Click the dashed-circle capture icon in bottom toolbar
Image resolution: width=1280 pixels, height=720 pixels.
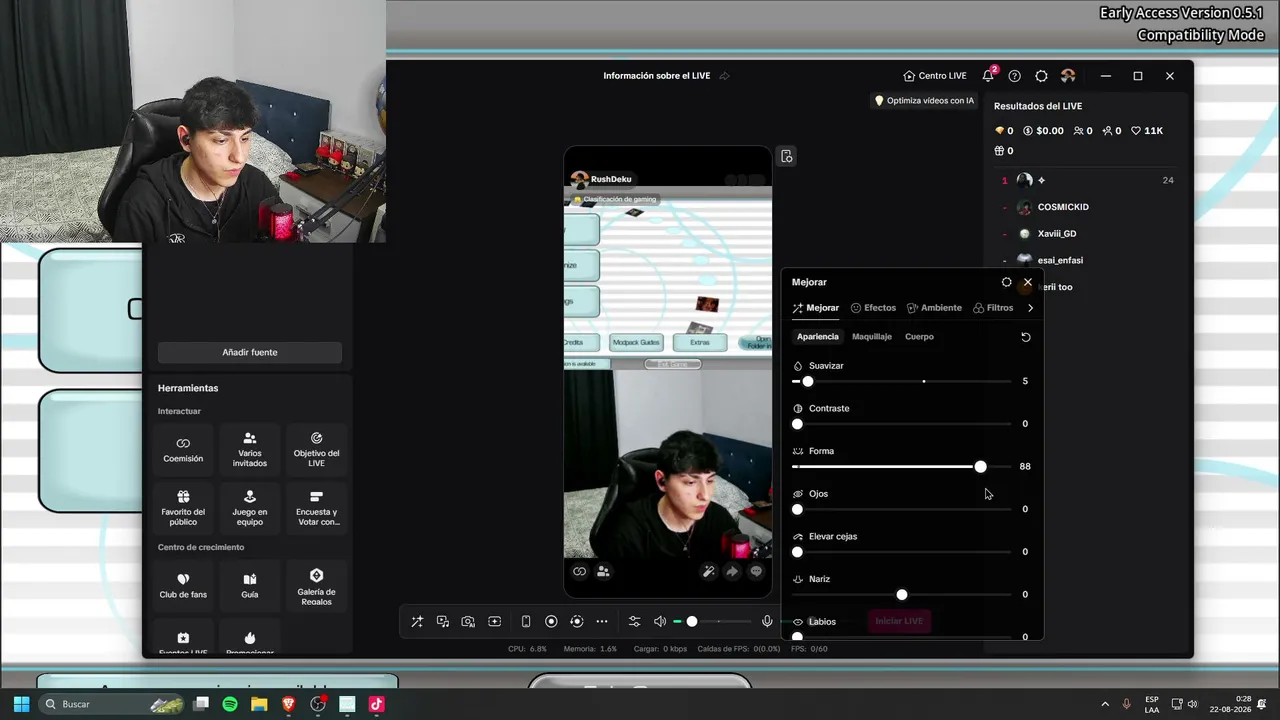(x=576, y=621)
